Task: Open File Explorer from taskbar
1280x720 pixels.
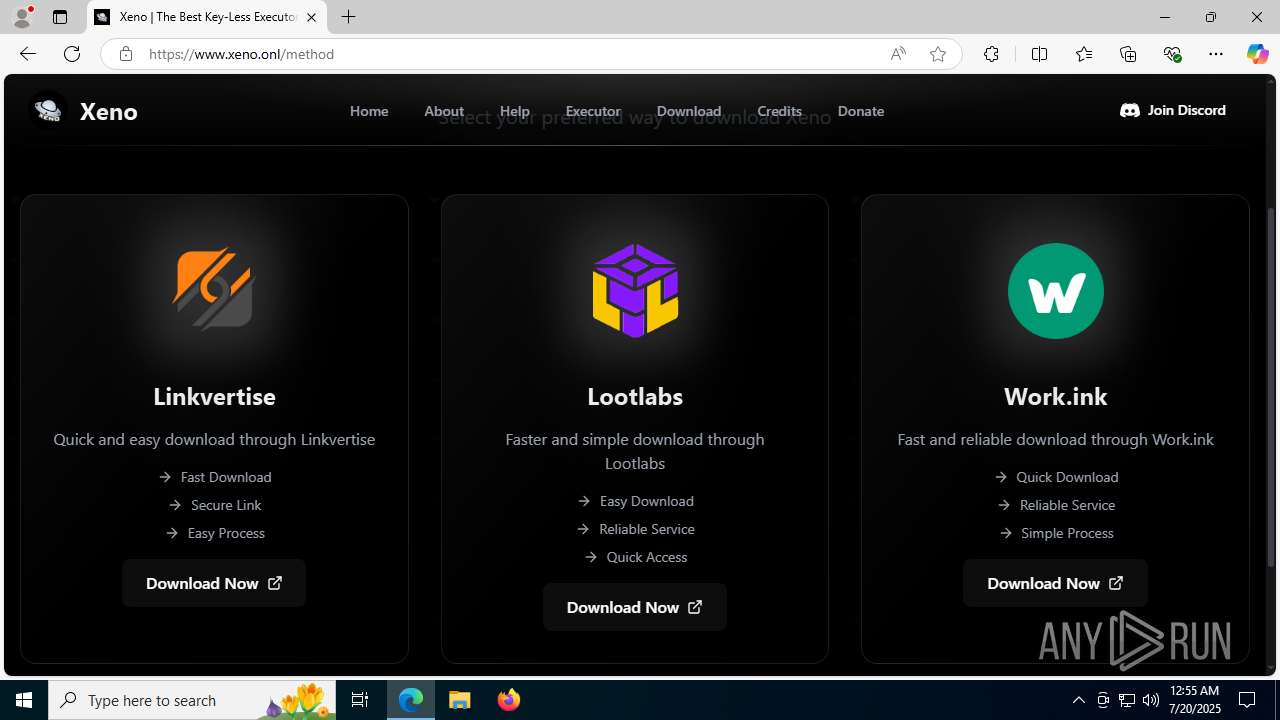Action: pos(460,700)
